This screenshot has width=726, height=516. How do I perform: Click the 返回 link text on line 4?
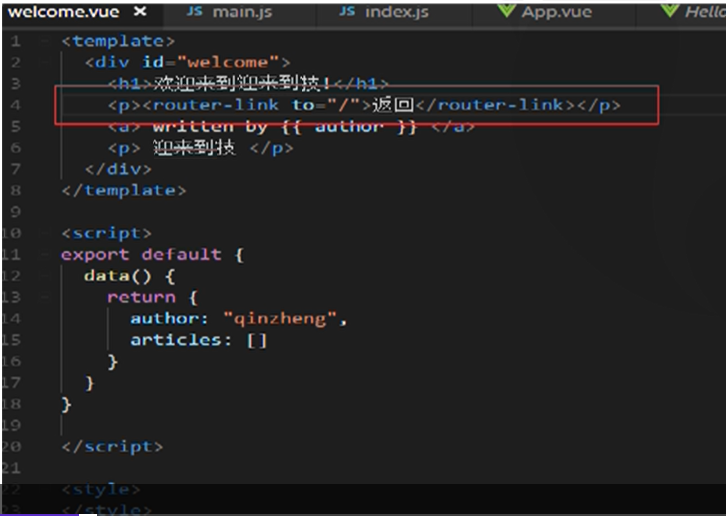click(x=393, y=105)
